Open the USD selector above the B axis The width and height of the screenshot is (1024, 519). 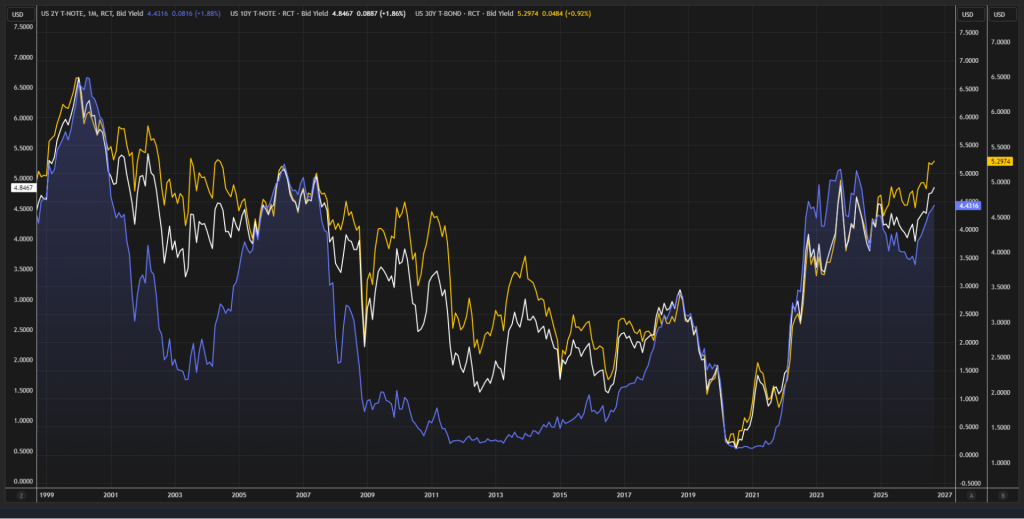pyautogui.click(x=1000, y=14)
